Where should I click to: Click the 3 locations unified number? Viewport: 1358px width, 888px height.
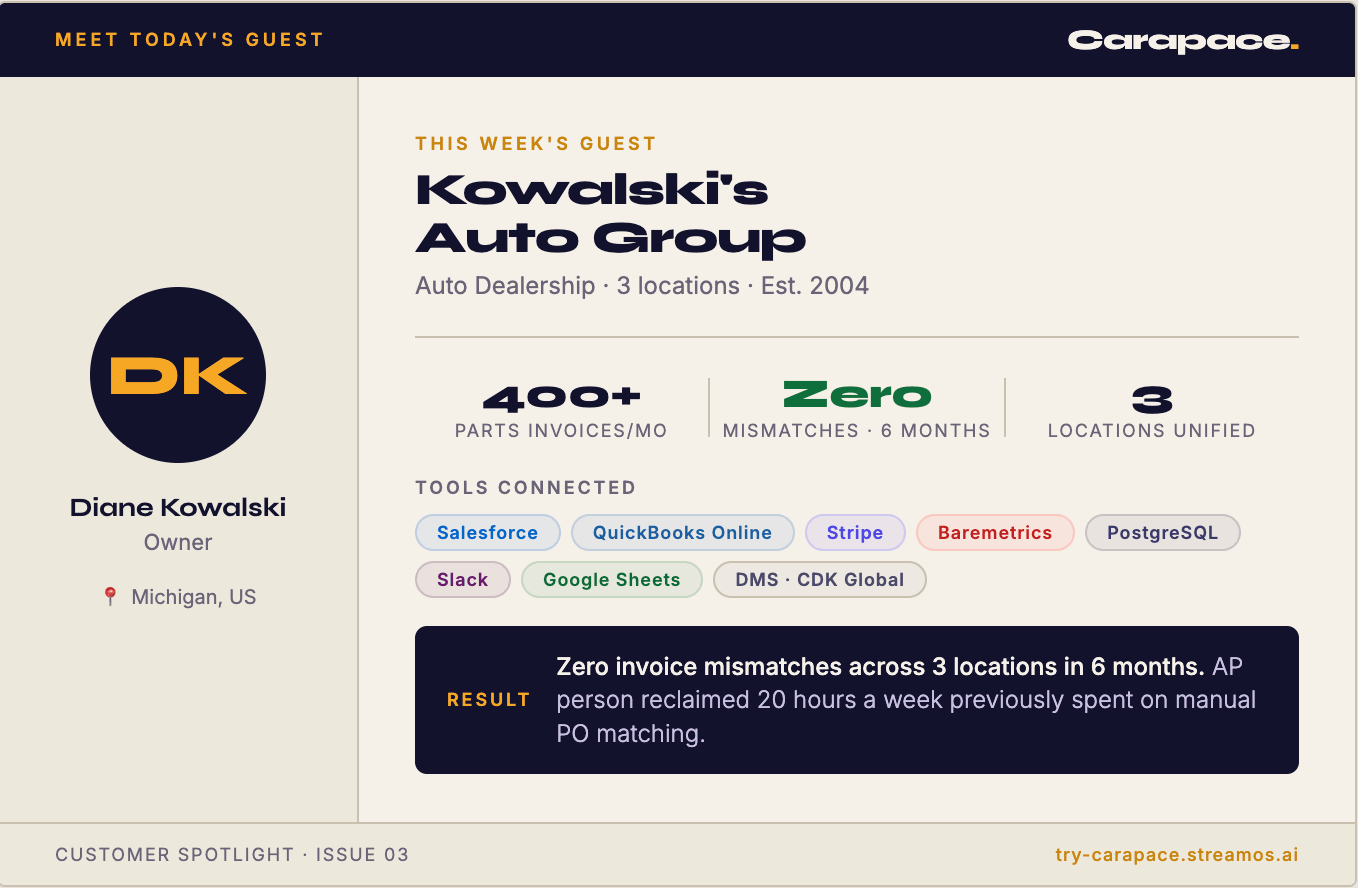point(1152,400)
